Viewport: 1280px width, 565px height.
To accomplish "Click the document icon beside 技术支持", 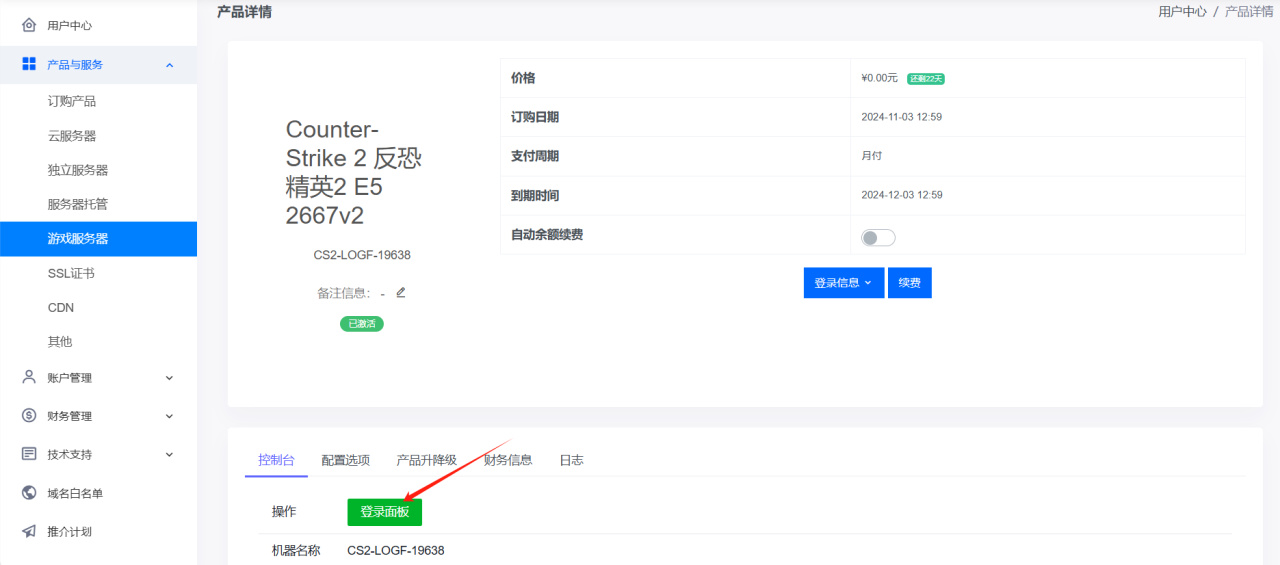I will point(29,454).
